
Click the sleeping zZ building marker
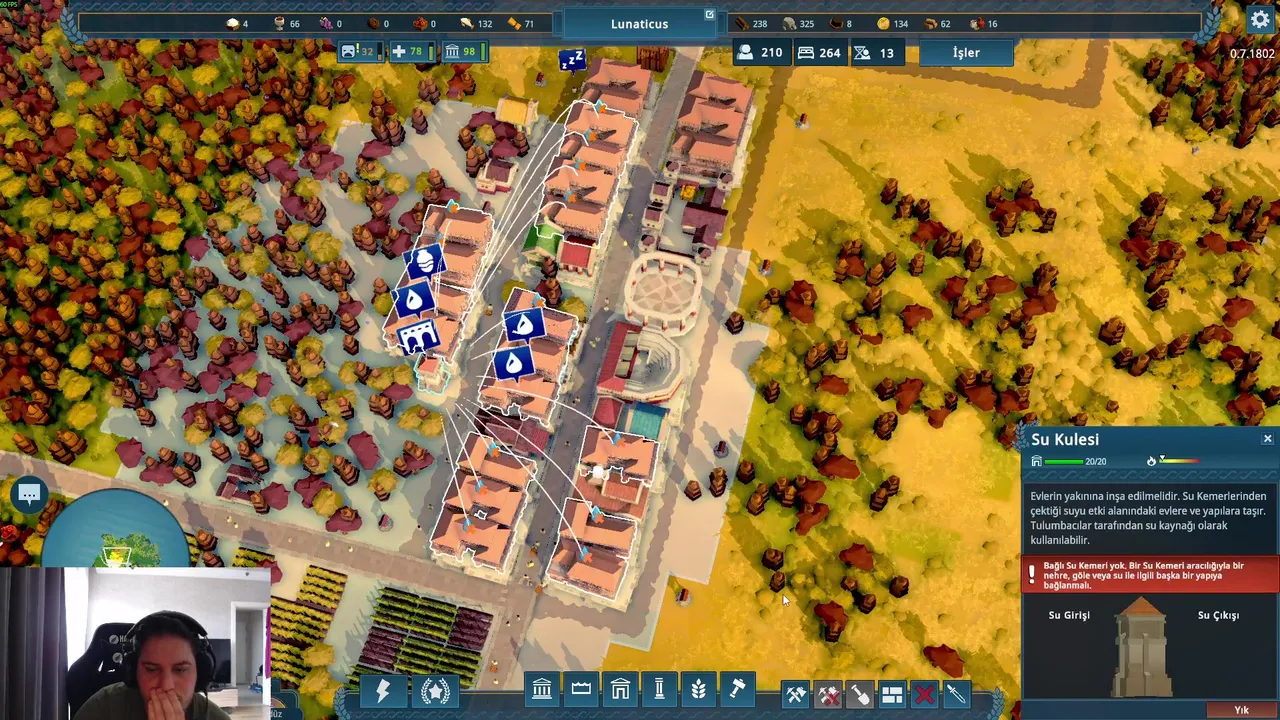571,61
